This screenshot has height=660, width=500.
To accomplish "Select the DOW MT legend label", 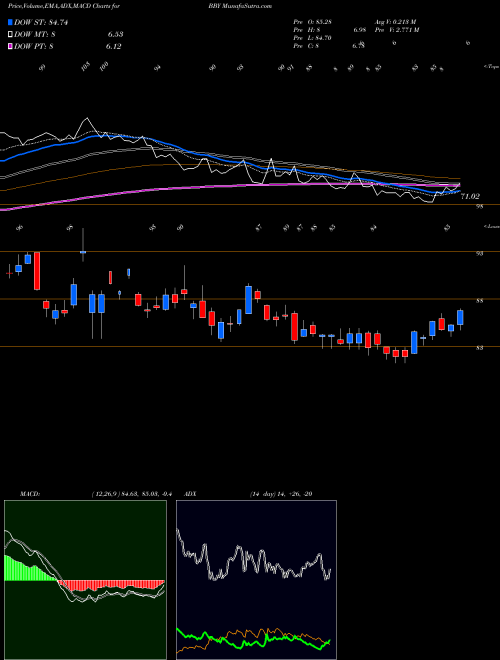I will pos(34,35).
